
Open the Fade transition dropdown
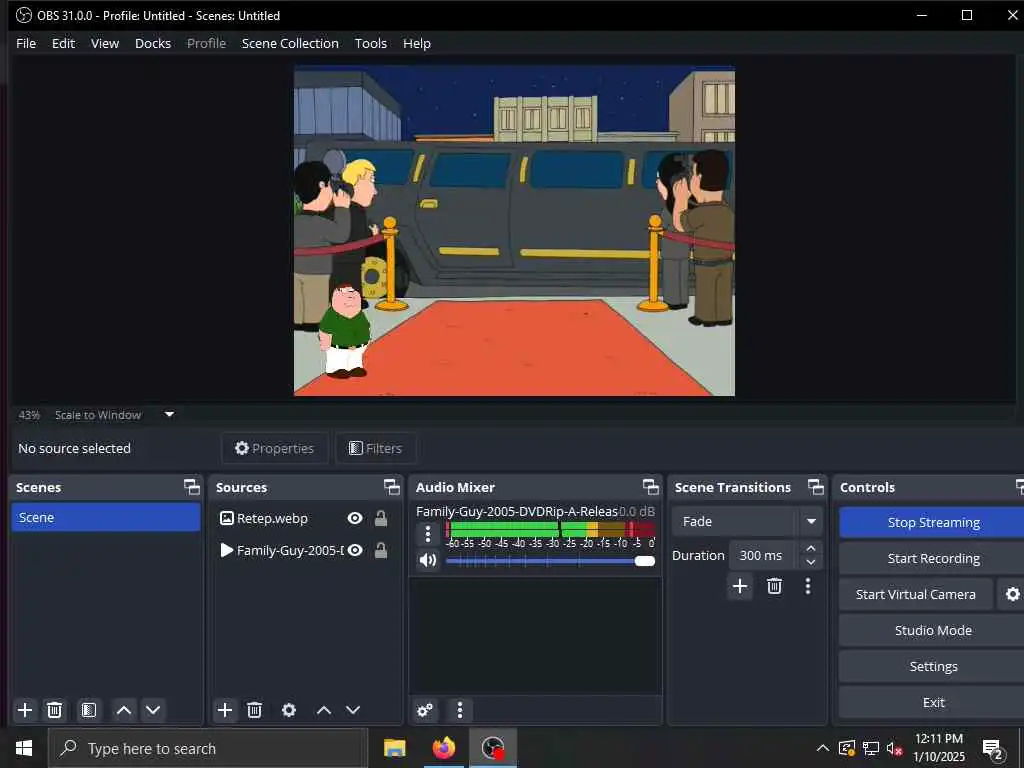point(746,521)
